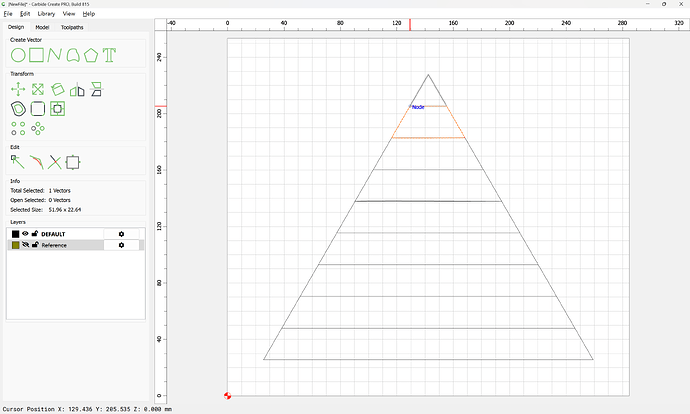This screenshot has width=690, height=414.
Task: Open the Boolean operations tool
Action: click(x=57, y=109)
